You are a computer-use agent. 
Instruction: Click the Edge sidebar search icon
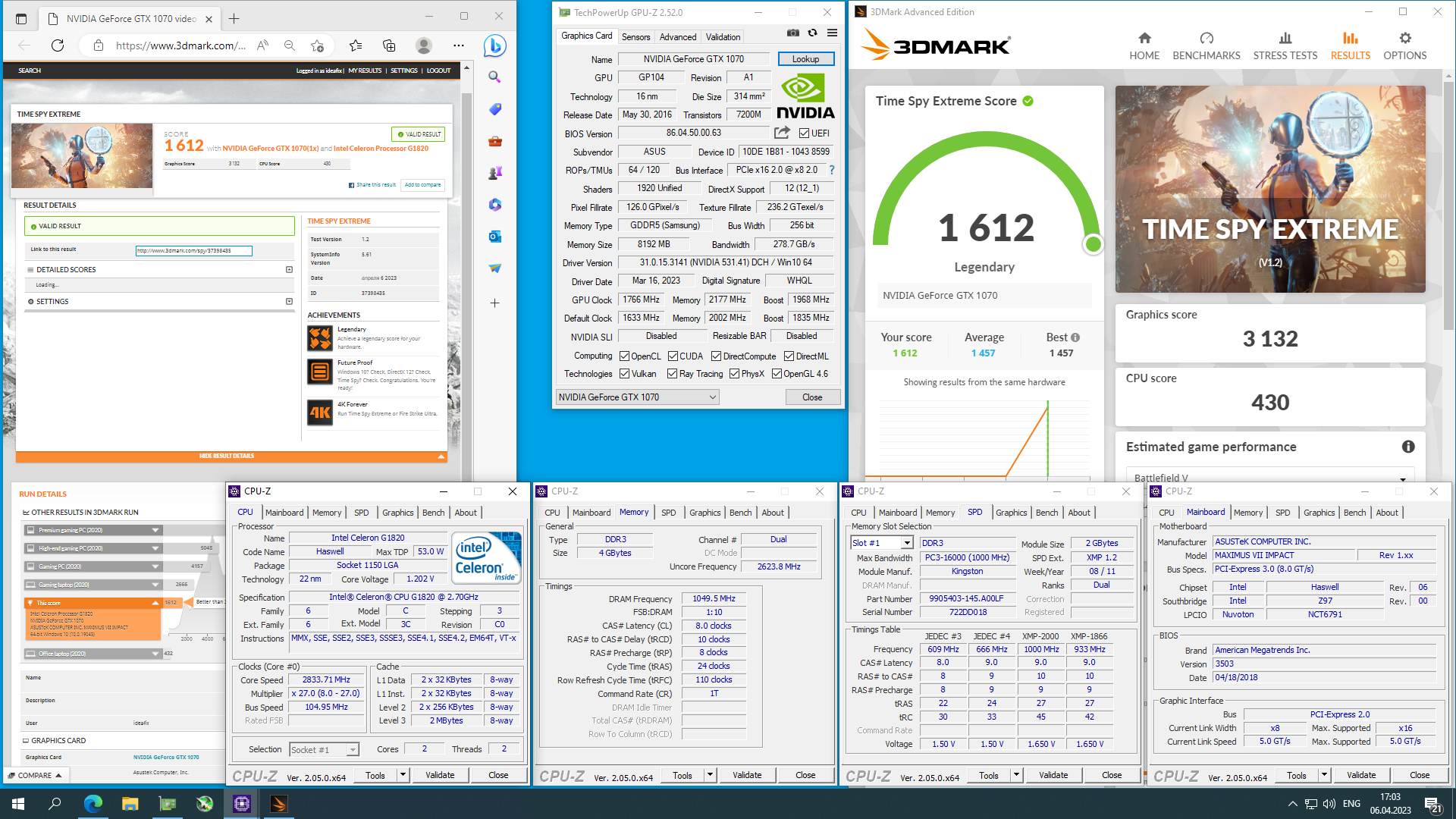[x=494, y=77]
